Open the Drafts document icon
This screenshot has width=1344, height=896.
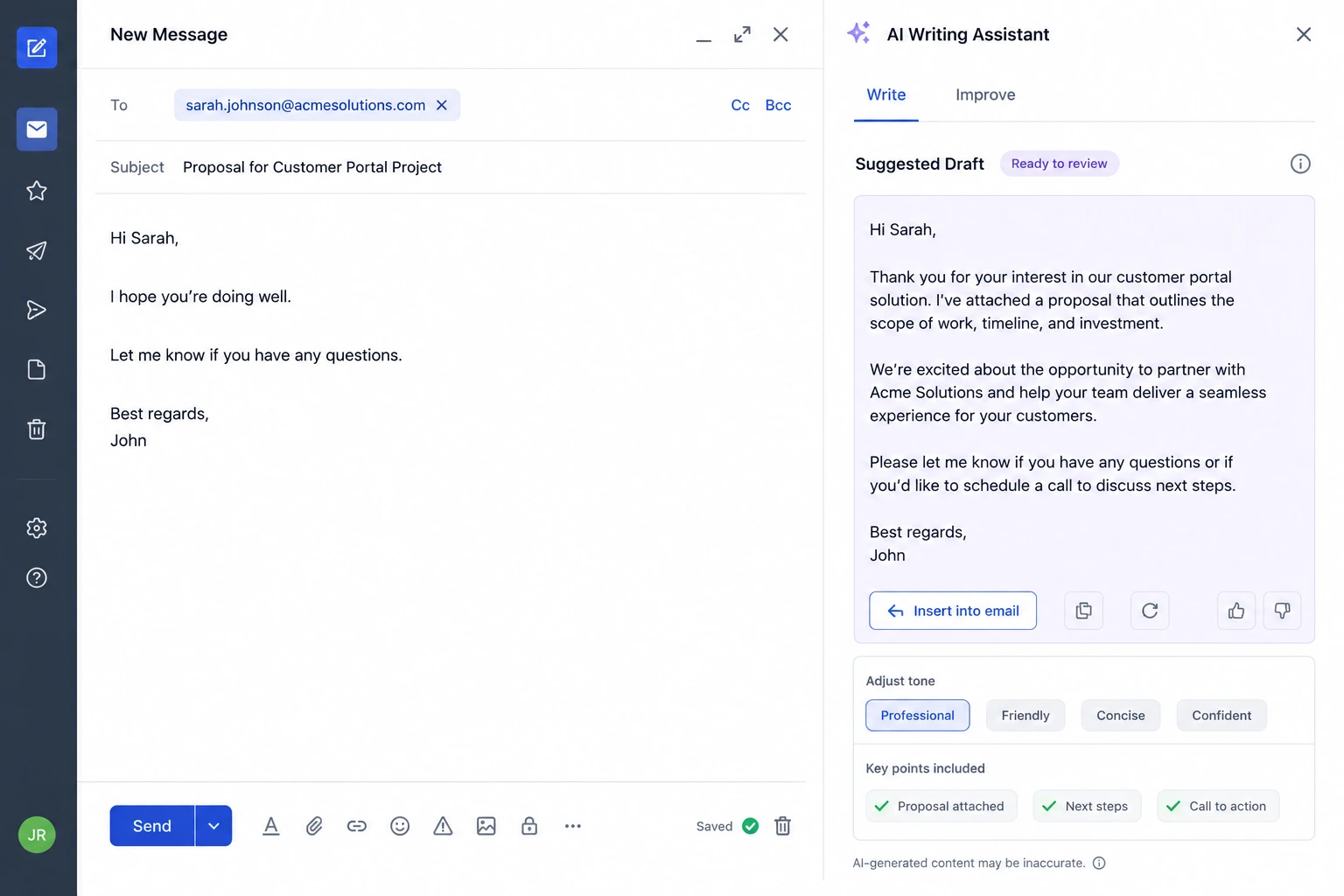click(37, 369)
